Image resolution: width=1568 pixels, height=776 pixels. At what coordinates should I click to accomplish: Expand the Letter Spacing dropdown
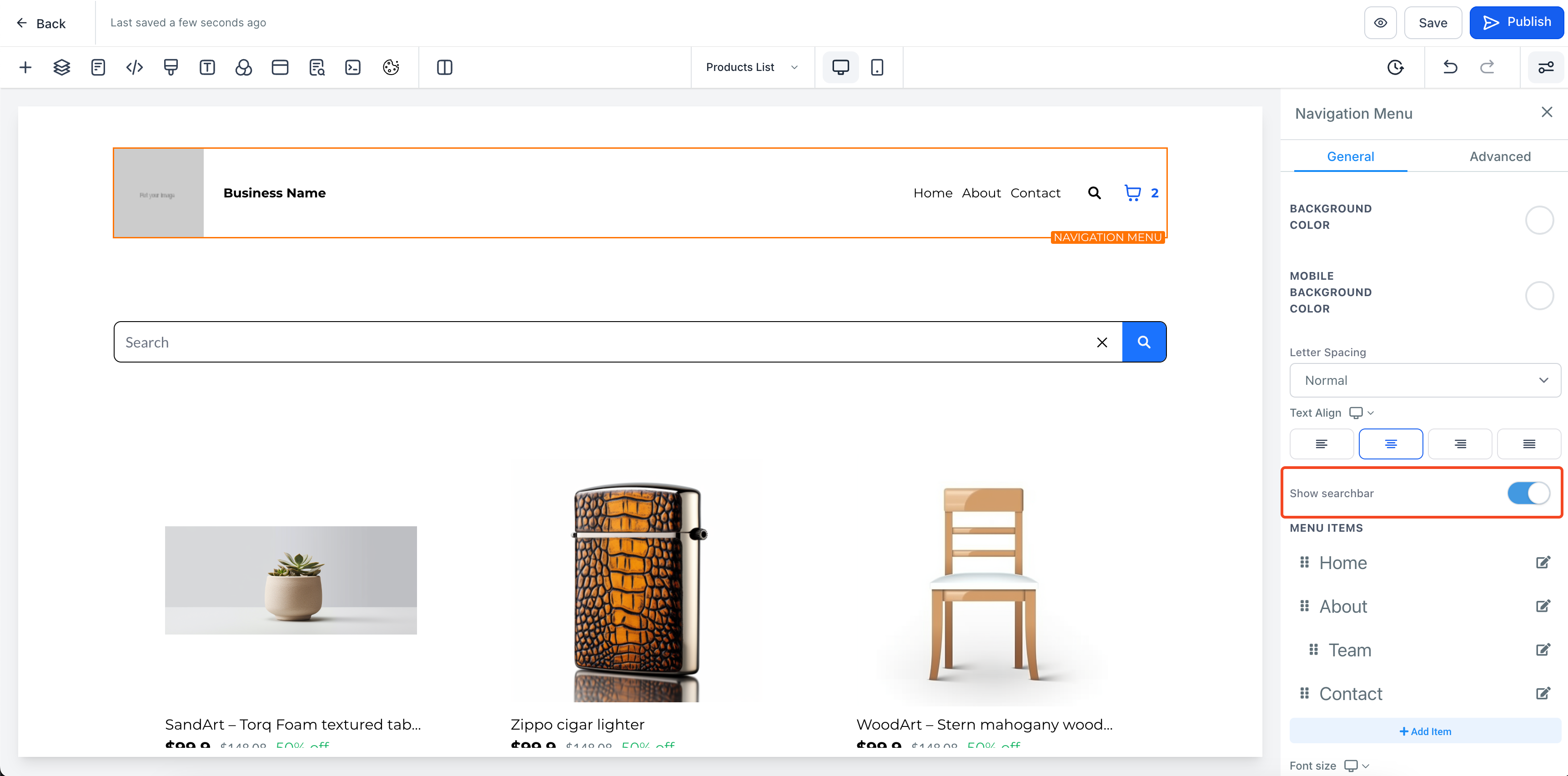pos(1424,380)
